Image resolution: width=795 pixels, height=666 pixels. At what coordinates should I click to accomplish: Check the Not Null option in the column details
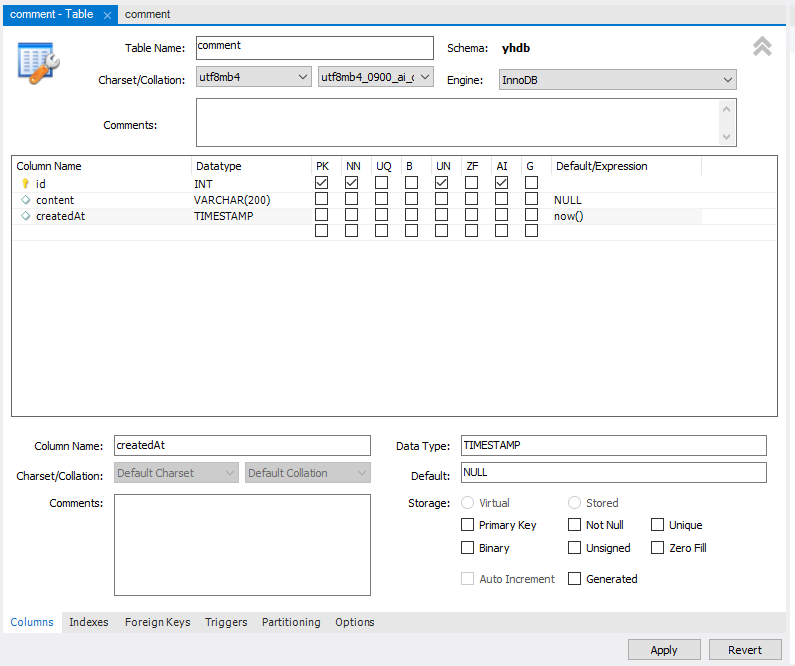574,525
